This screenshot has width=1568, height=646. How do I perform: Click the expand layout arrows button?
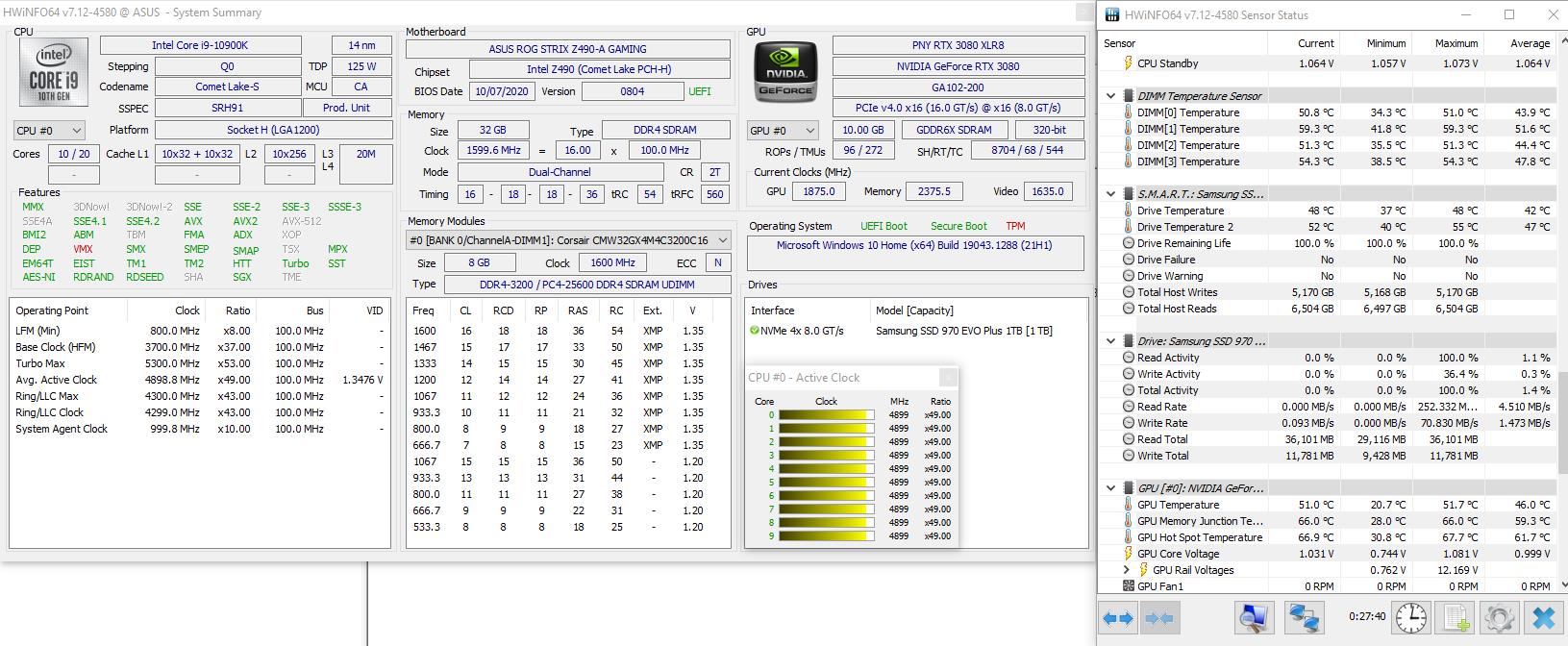point(1119,617)
